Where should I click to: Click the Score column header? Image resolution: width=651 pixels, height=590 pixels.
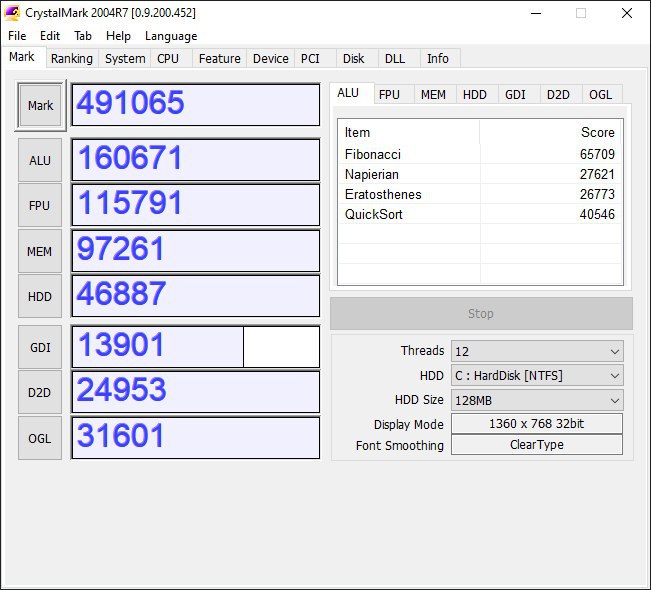pos(551,132)
